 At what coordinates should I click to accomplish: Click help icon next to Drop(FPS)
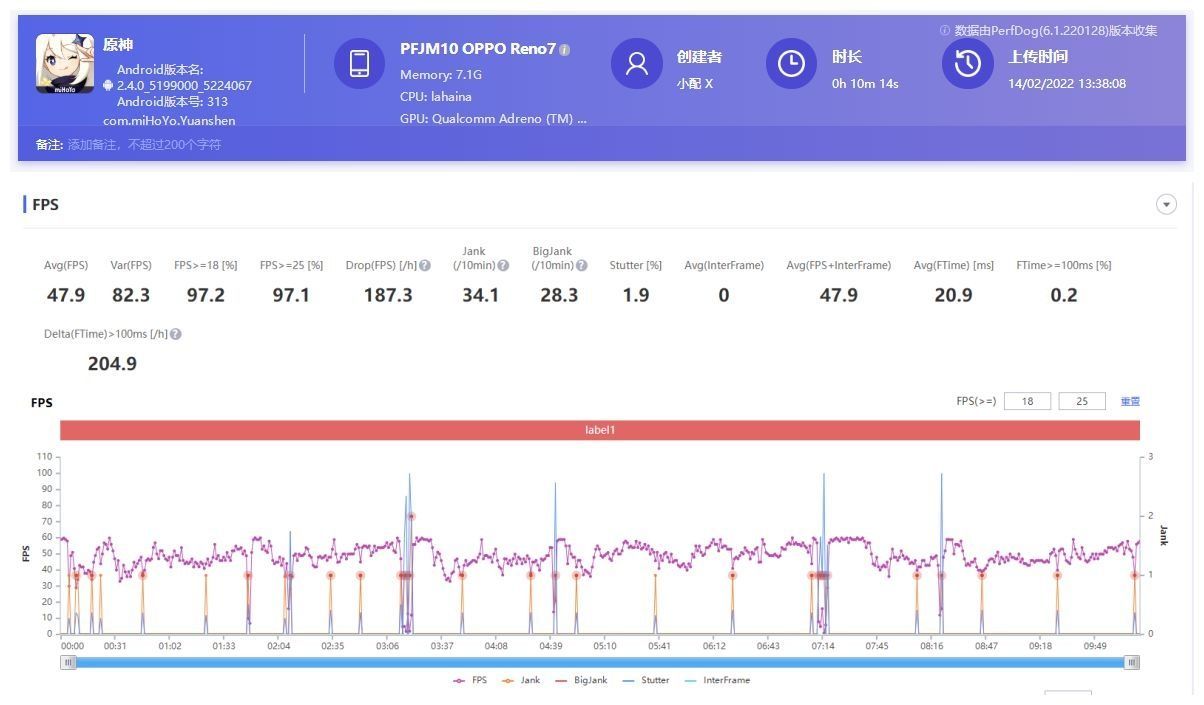425,266
